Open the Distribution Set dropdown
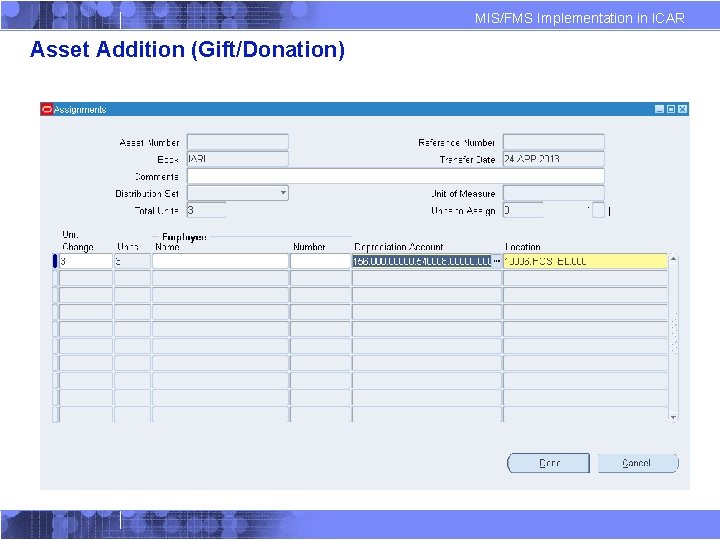The image size is (720, 540). pos(283,193)
